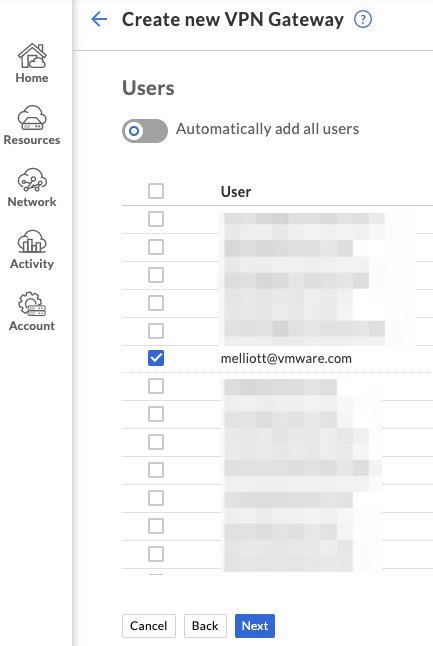The width and height of the screenshot is (433, 646).
Task: Open the Account settings icon
Action: tap(32, 304)
